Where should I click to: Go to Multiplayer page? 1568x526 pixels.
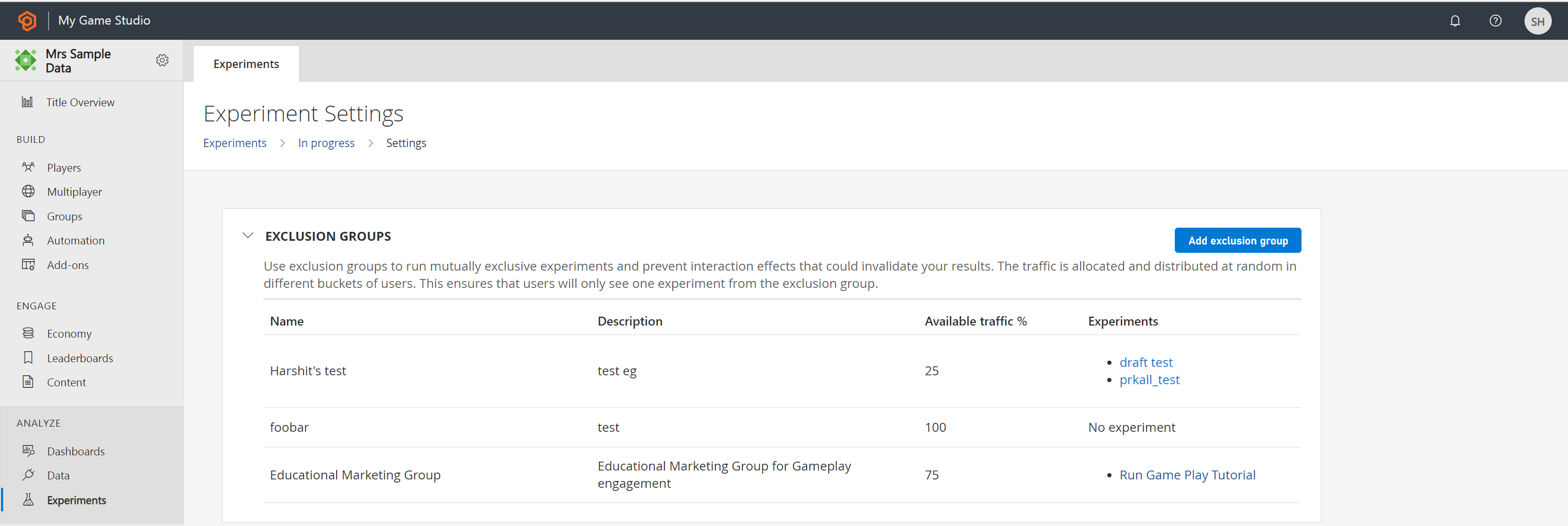(74, 192)
